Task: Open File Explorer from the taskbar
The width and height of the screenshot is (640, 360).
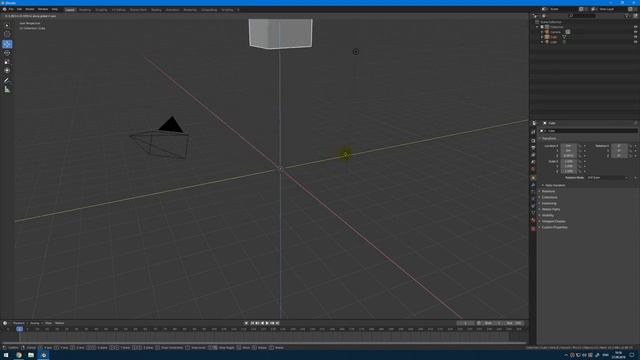Action: (x=31, y=355)
